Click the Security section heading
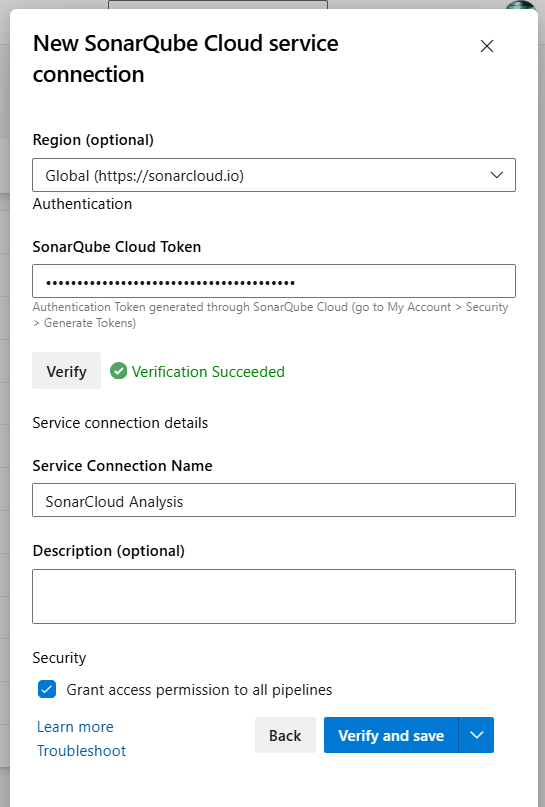The width and height of the screenshot is (545, 807). tap(59, 658)
